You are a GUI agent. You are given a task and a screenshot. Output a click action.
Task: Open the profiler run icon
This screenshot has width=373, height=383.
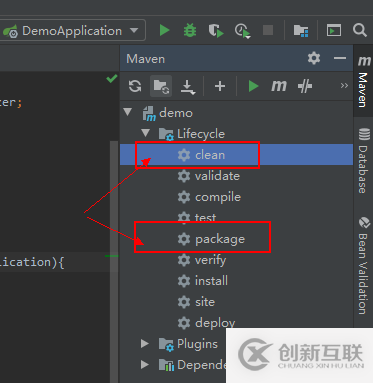[242, 31]
